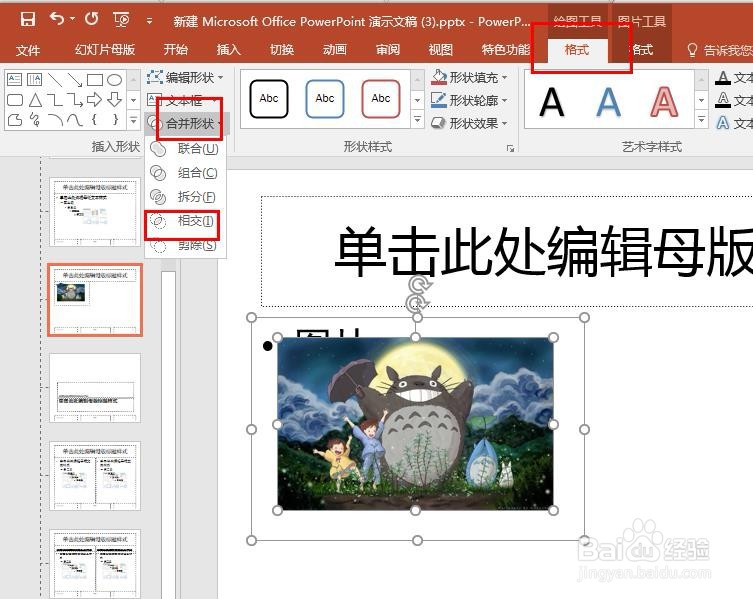Pick the down block arrow shape
Viewport: 753px width, 599px height.
click(x=114, y=100)
